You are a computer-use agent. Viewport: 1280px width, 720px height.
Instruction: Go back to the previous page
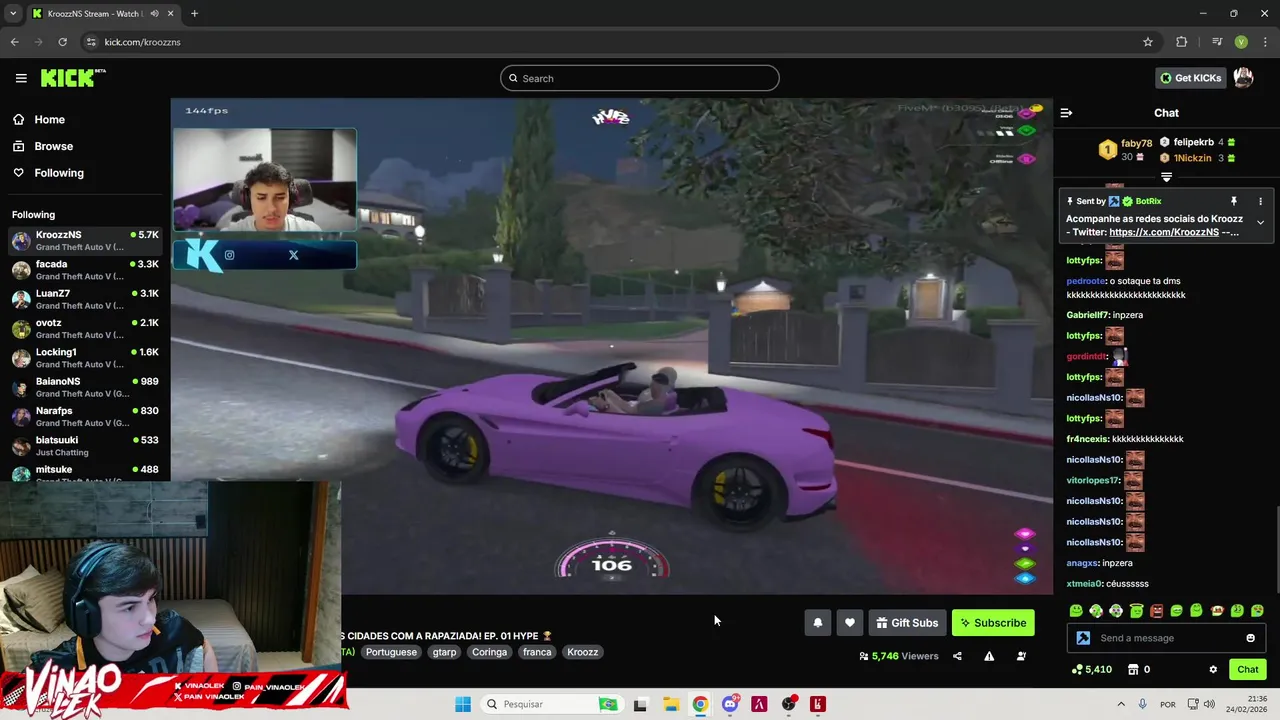click(14, 42)
